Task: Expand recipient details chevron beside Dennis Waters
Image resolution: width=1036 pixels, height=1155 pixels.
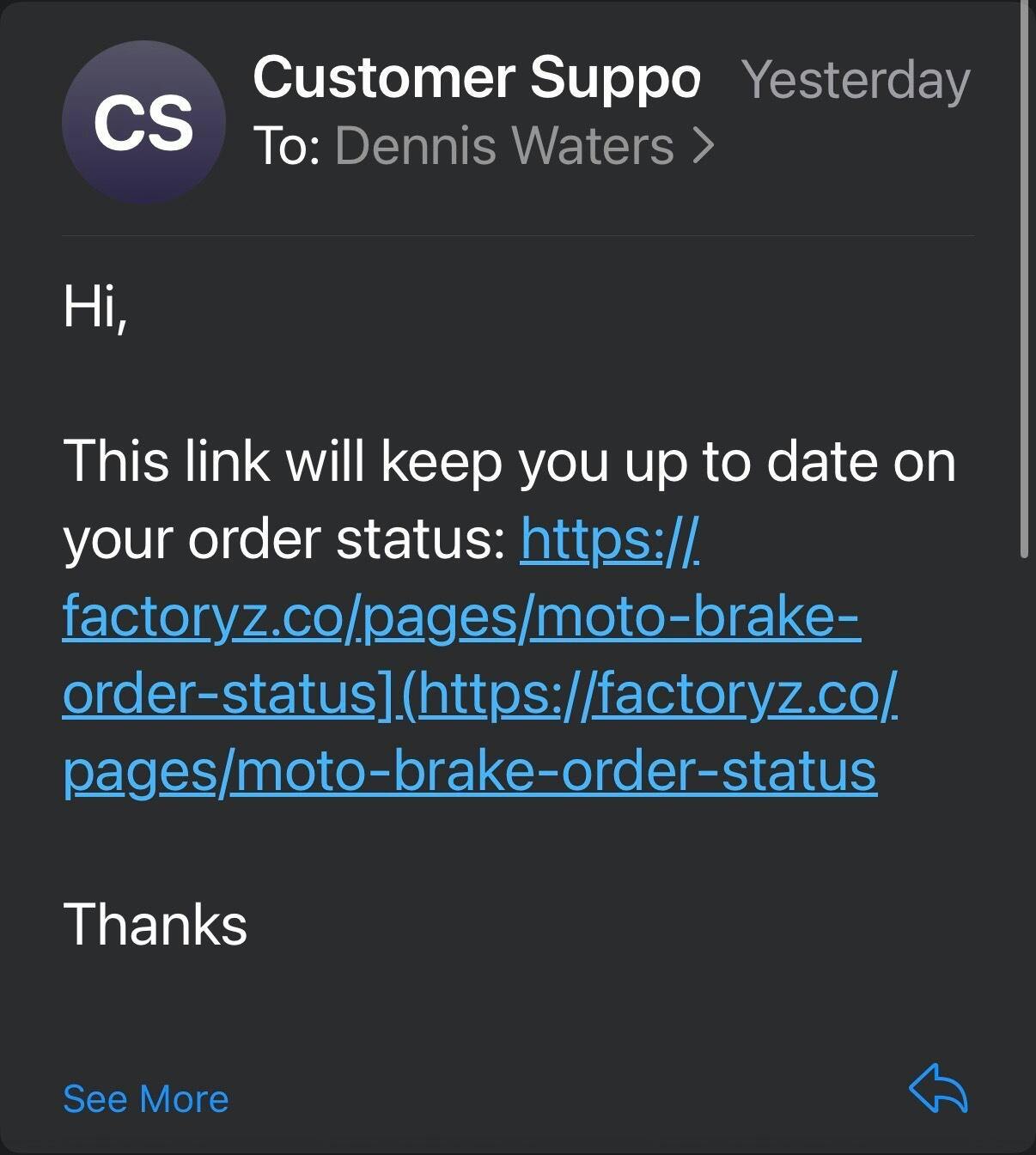Action: 704,146
